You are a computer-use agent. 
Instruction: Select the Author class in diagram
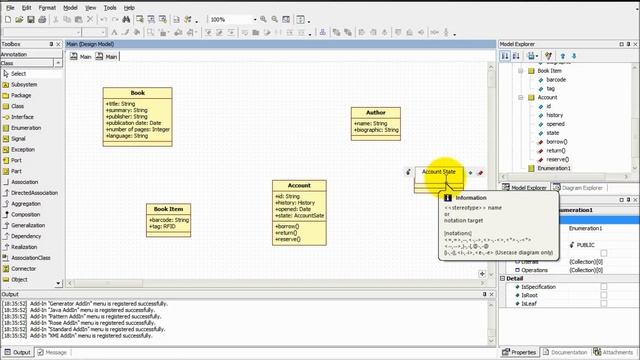[x=376, y=124]
